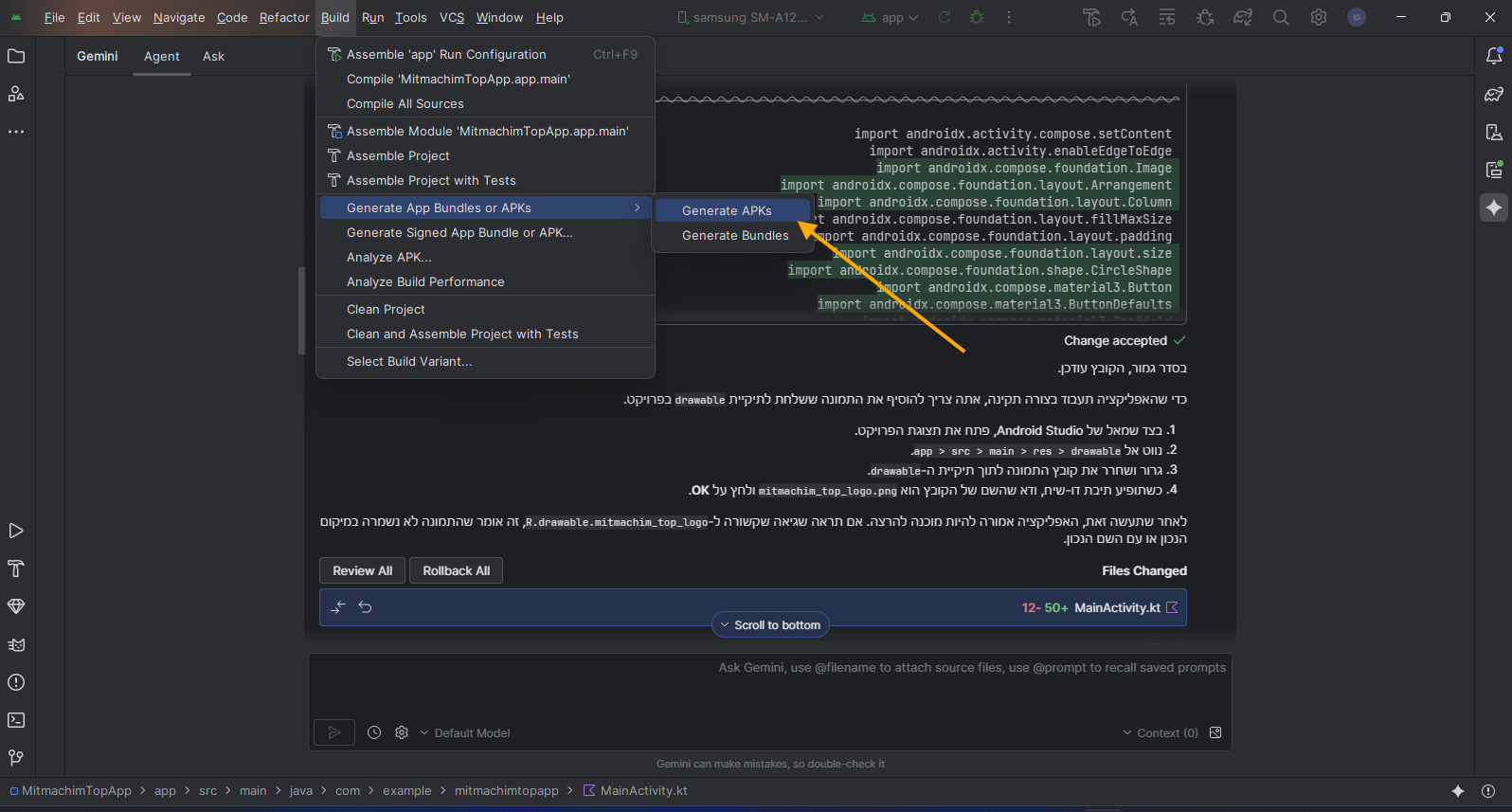Open the Terminal tool window
This screenshot has width=1512, height=812.
click(x=16, y=720)
